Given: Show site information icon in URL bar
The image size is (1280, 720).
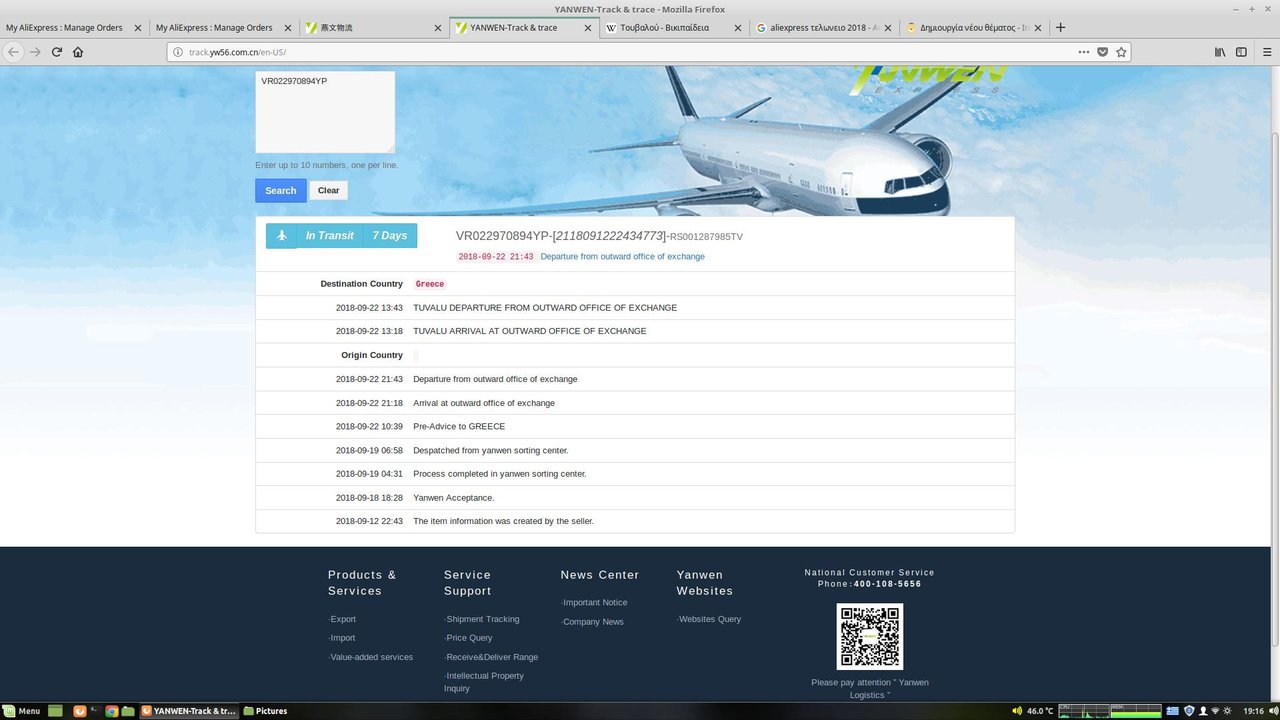Looking at the screenshot, I should click(x=178, y=52).
